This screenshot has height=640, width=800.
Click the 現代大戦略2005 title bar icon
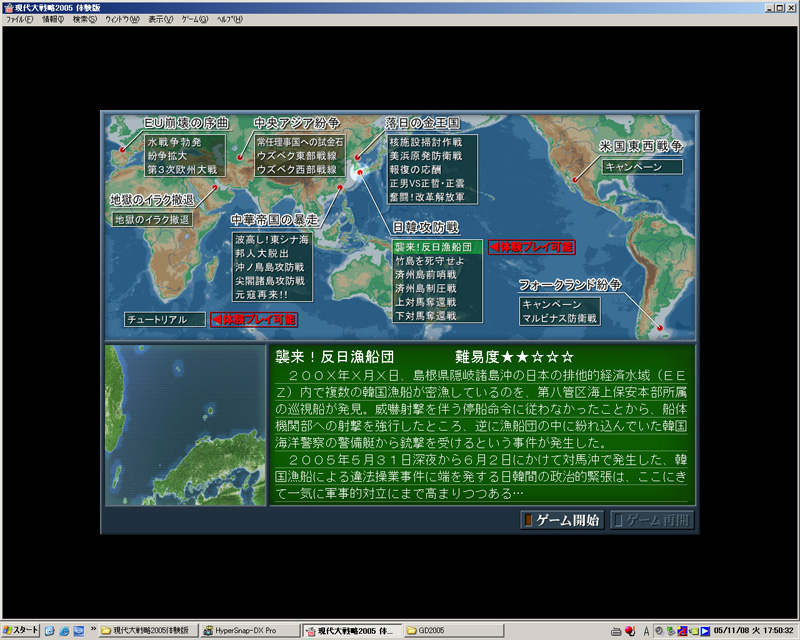pyautogui.click(x=8, y=8)
